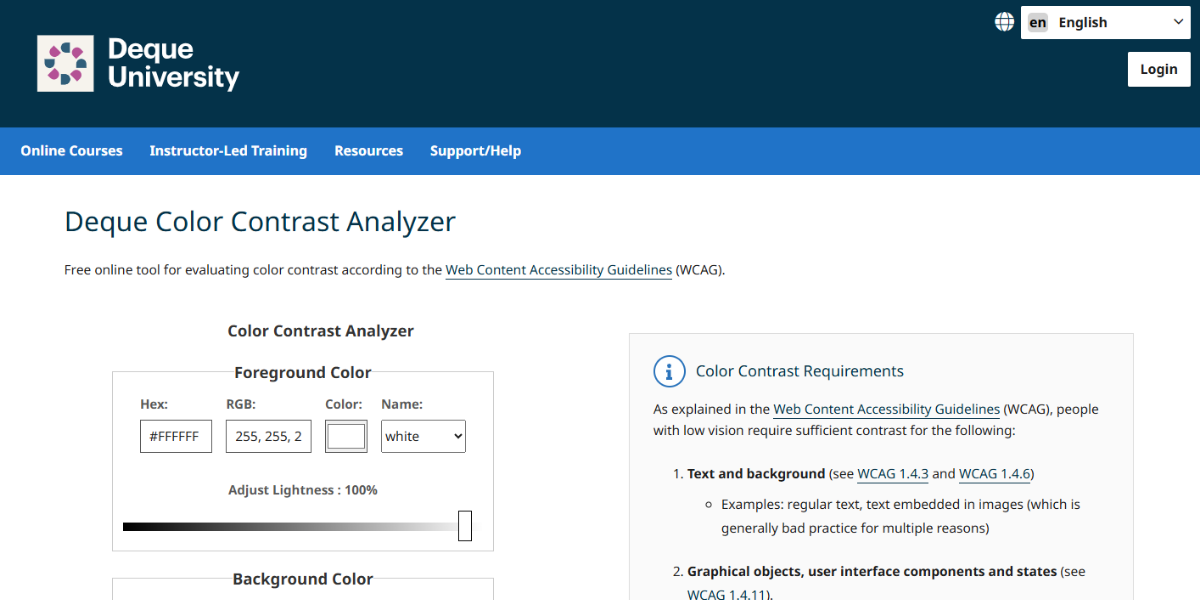Click the Hex input showing #FFFFFF

[176, 436]
